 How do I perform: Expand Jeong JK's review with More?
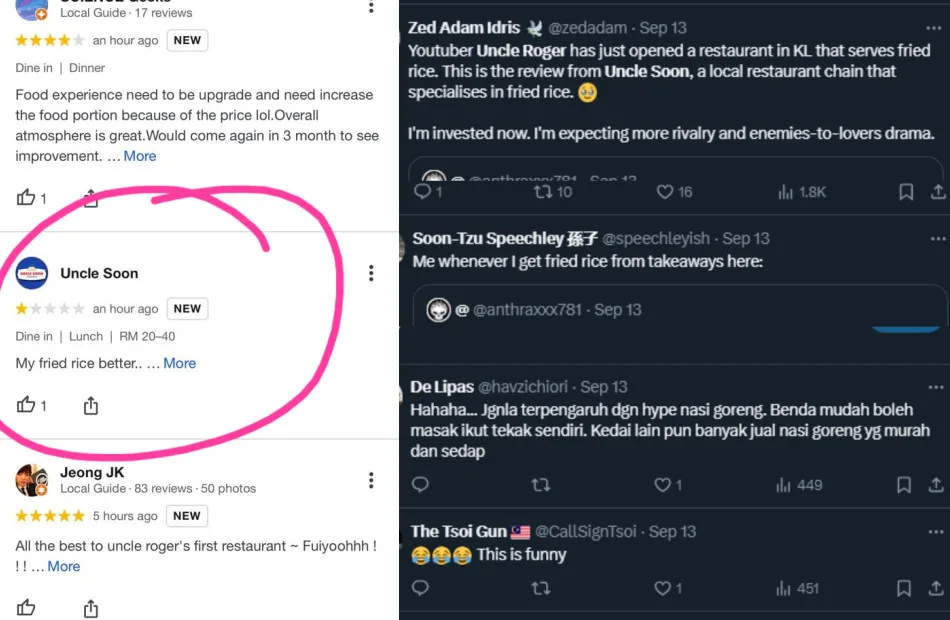point(64,566)
